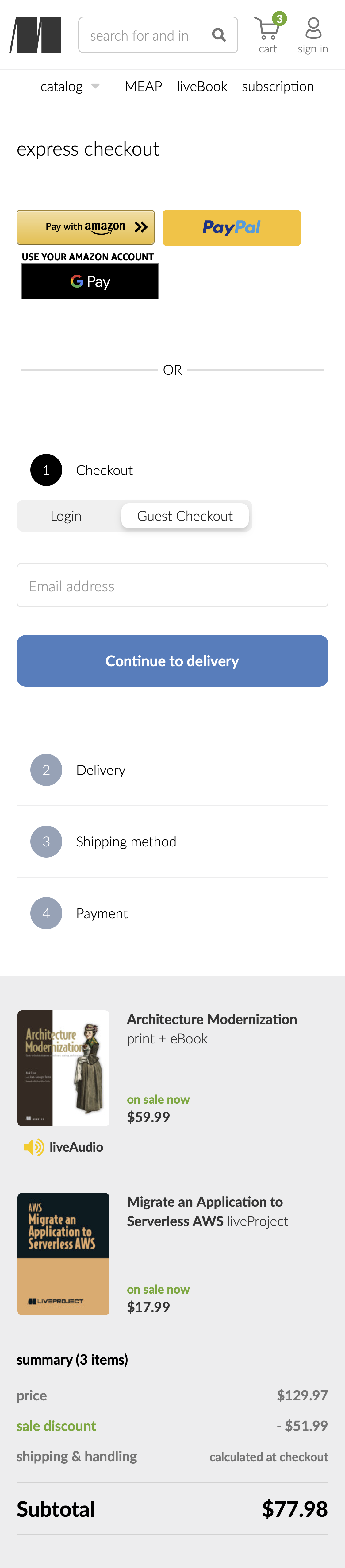Select the Google Pay payment icon
The width and height of the screenshot is (345, 1568).
(90, 281)
